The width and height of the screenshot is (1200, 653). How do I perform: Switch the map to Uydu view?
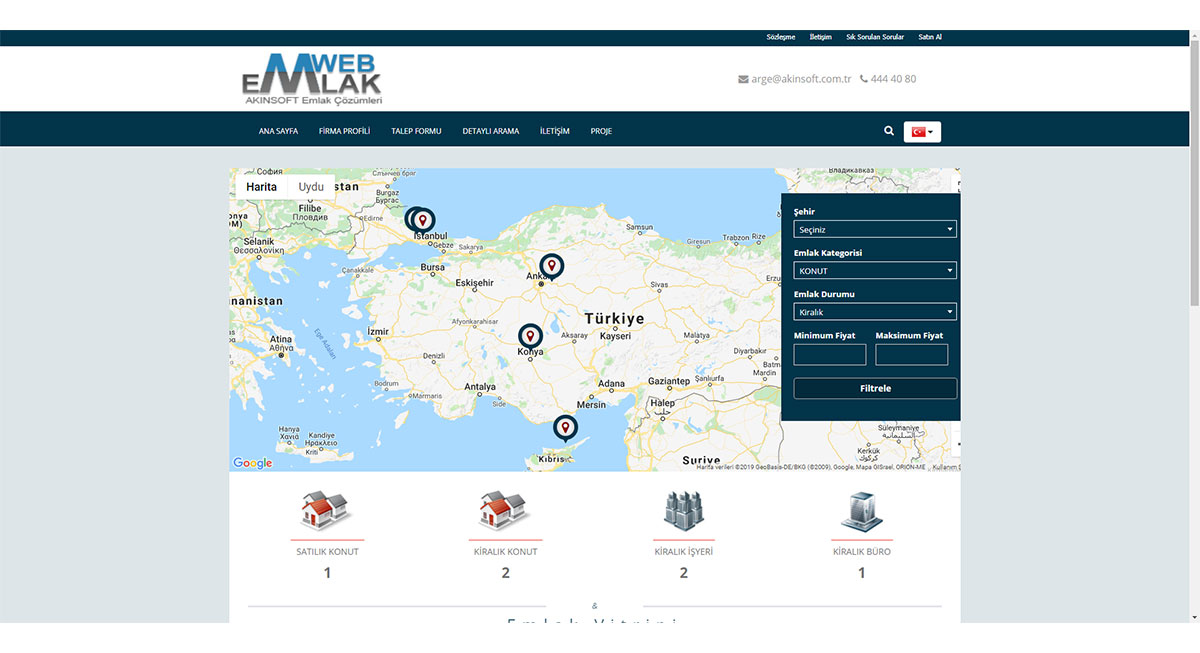point(310,186)
